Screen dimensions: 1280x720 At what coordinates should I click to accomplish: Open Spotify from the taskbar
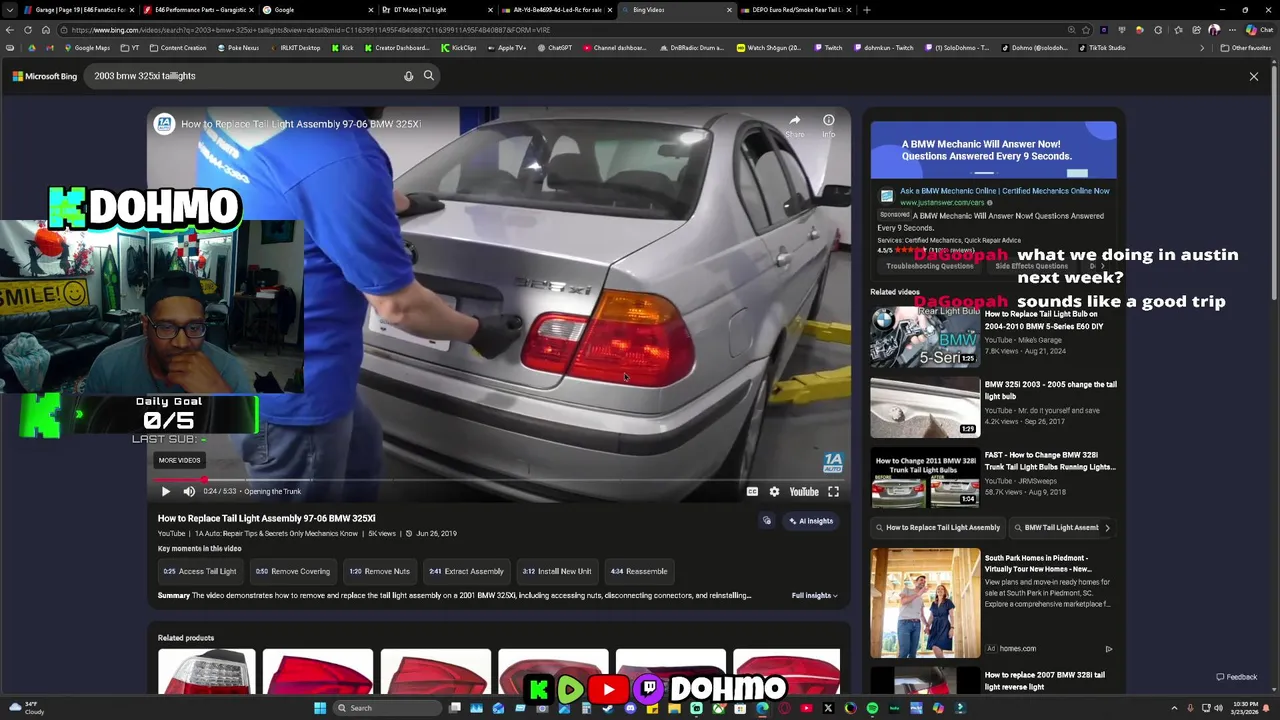[x=872, y=708]
